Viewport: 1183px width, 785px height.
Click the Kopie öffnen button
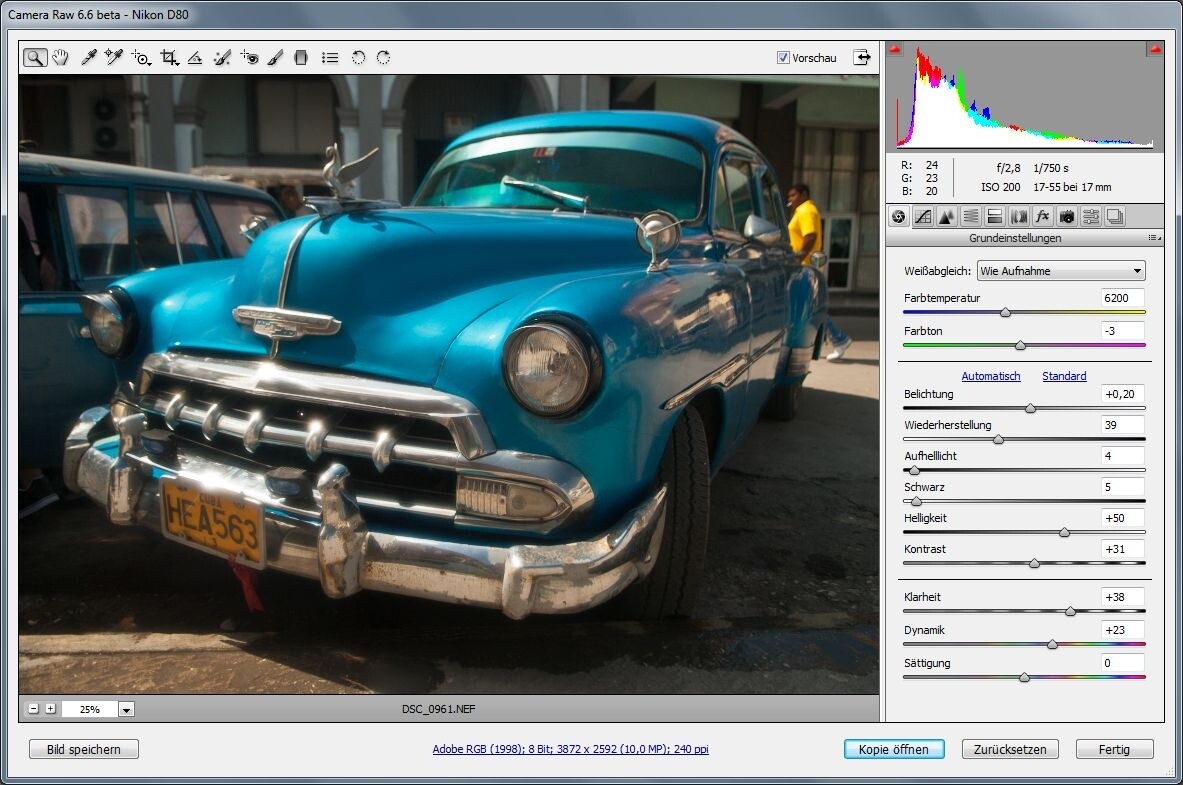click(x=893, y=748)
